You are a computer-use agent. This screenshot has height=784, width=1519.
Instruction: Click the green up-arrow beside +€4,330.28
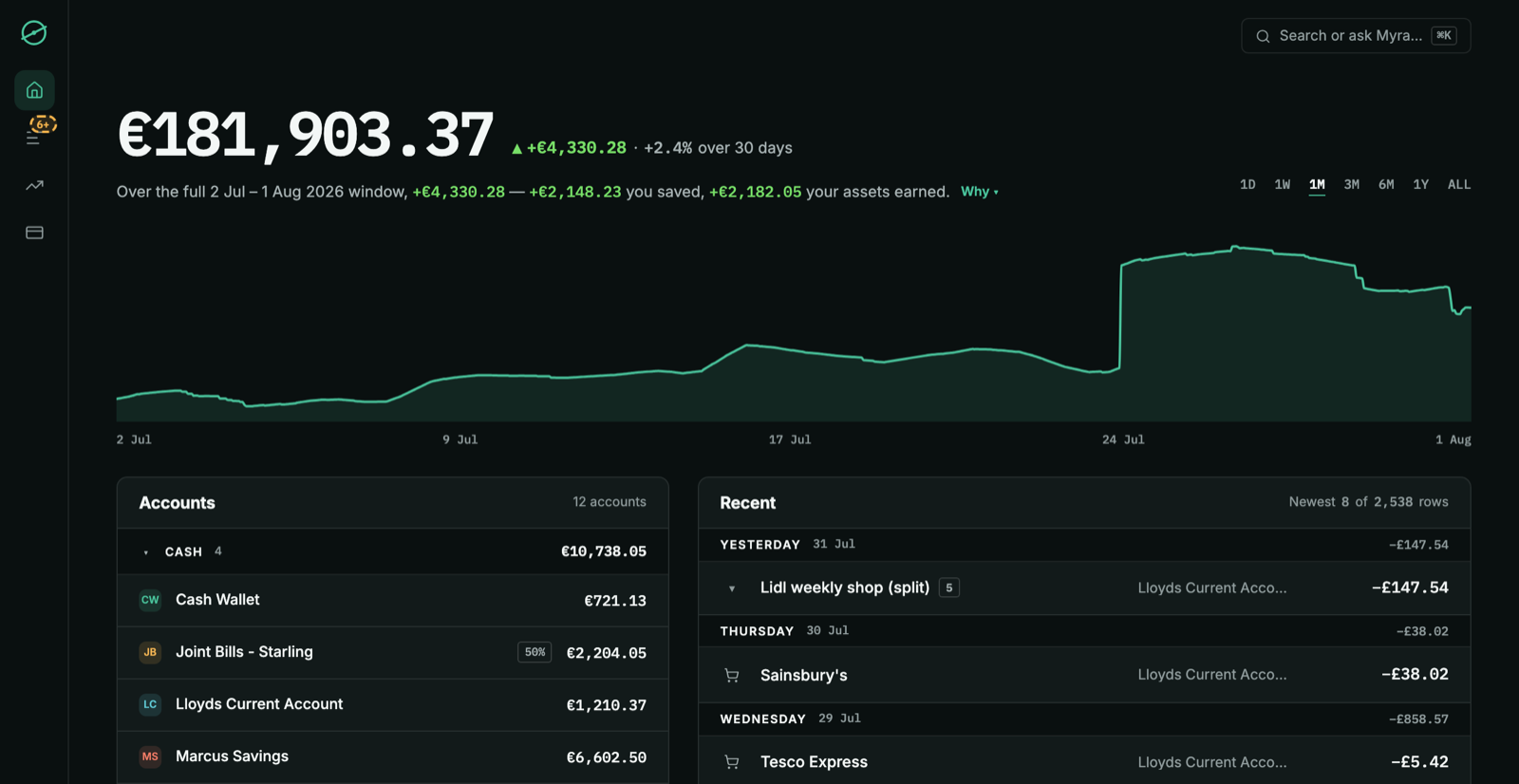point(516,148)
